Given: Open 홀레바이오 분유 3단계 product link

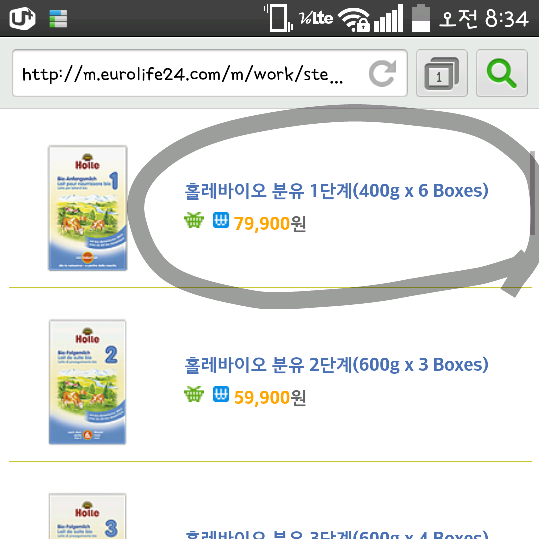Looking at the screenshot, I should click(x=336, y=534).
